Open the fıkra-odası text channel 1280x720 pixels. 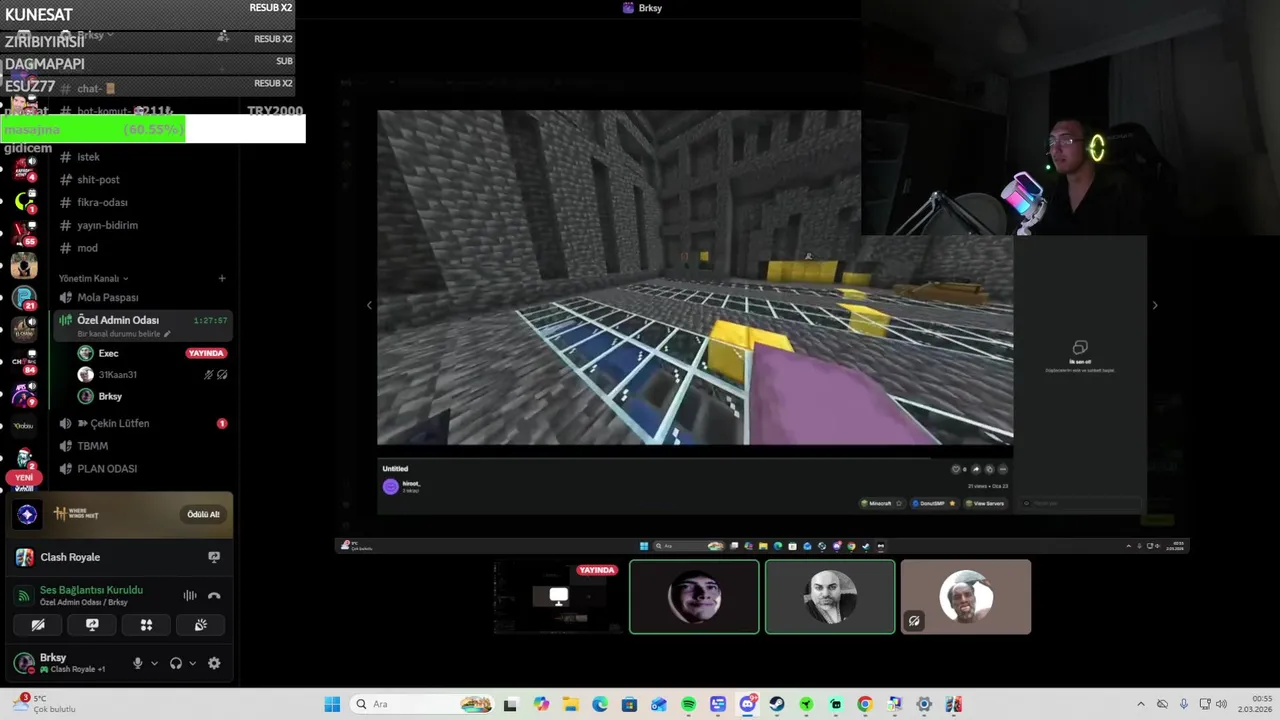tap(143, 203)
